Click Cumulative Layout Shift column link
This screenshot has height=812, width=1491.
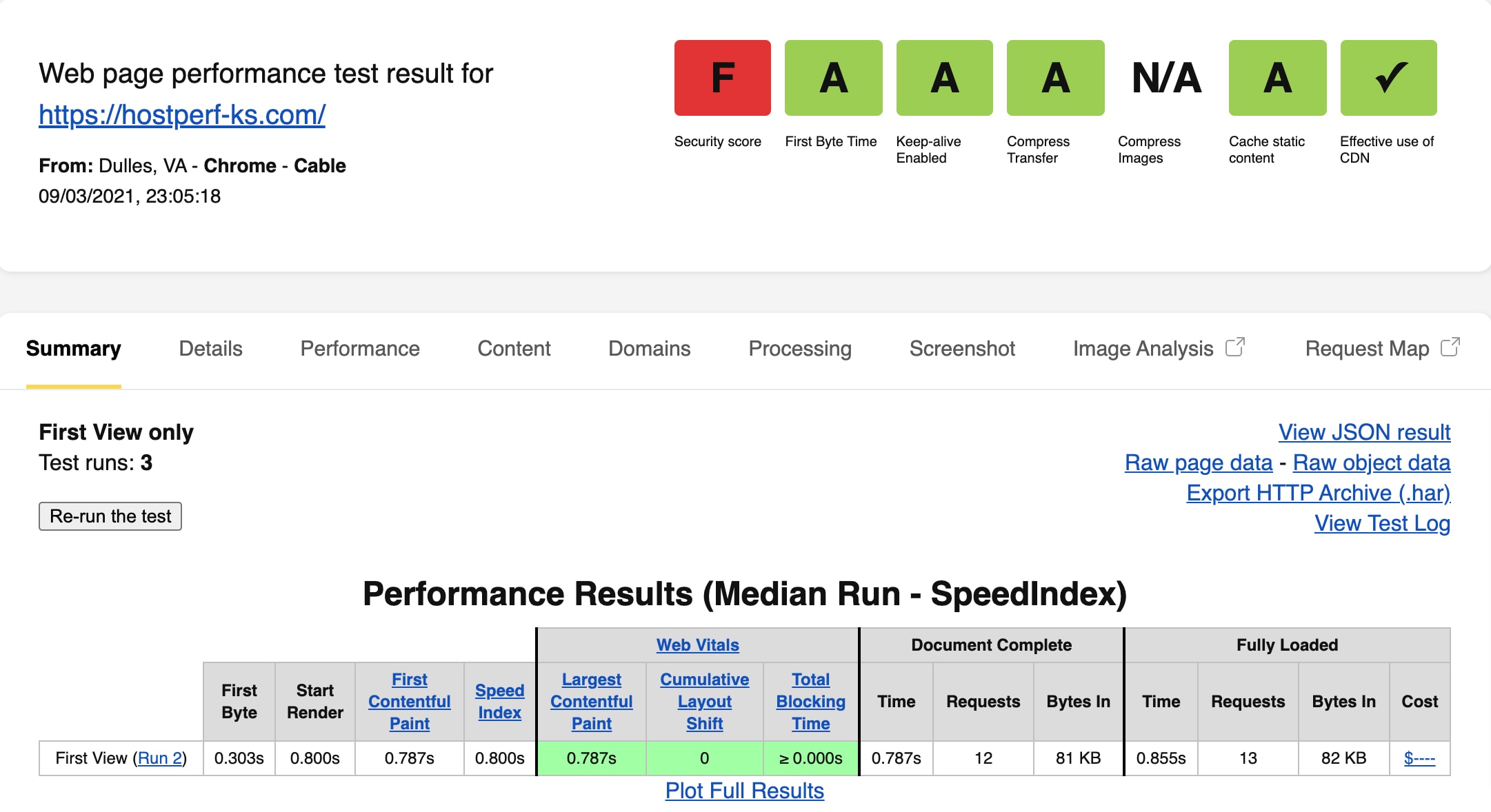[705, 702]
